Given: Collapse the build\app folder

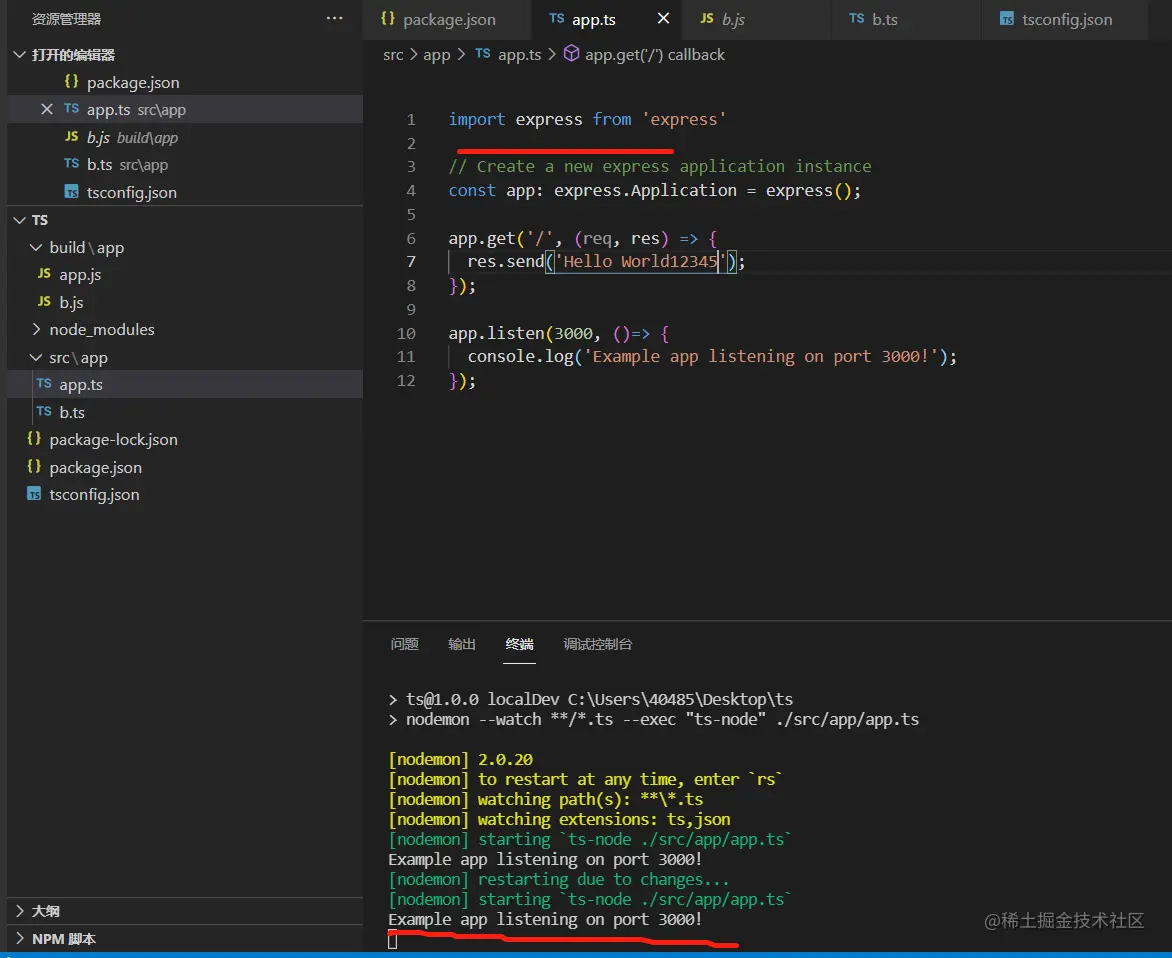Looking at the screenshot, I should coord(35,247).
